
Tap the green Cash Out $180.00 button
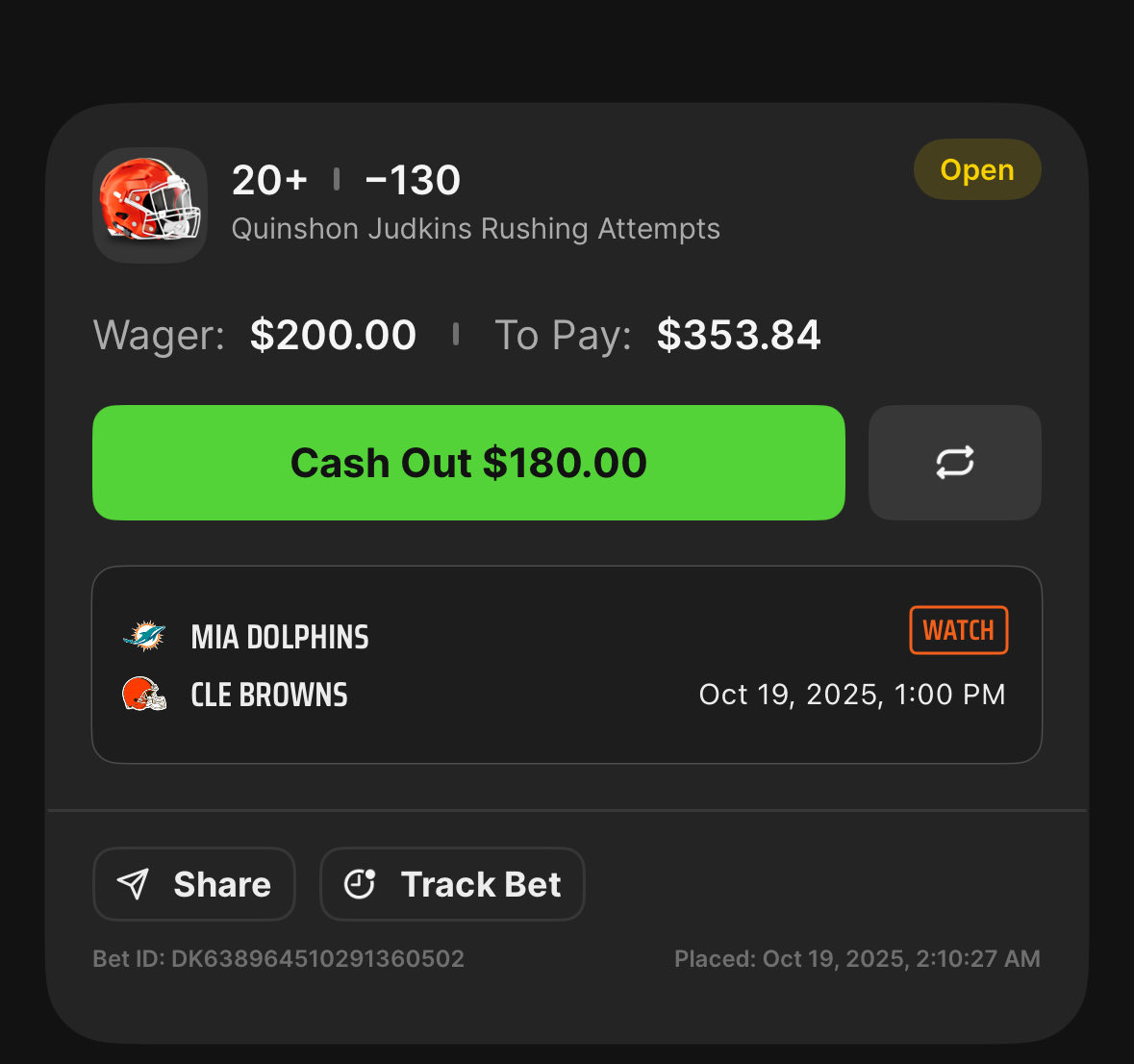click(x=468, y=462)
